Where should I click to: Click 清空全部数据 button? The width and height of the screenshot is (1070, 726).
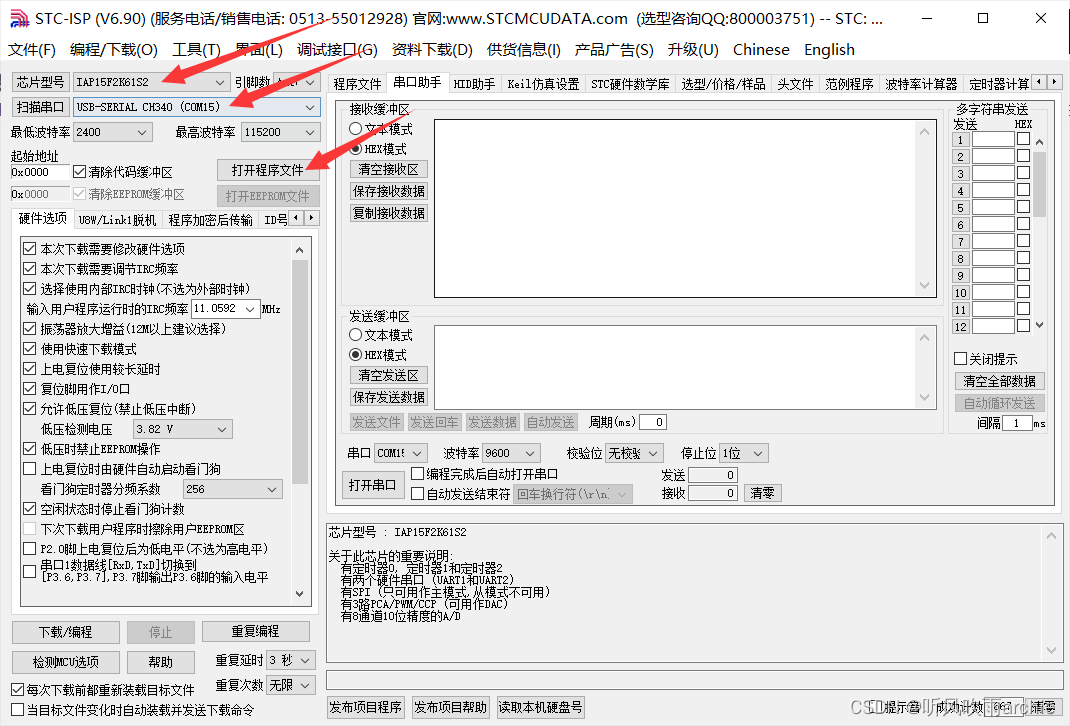999,381
